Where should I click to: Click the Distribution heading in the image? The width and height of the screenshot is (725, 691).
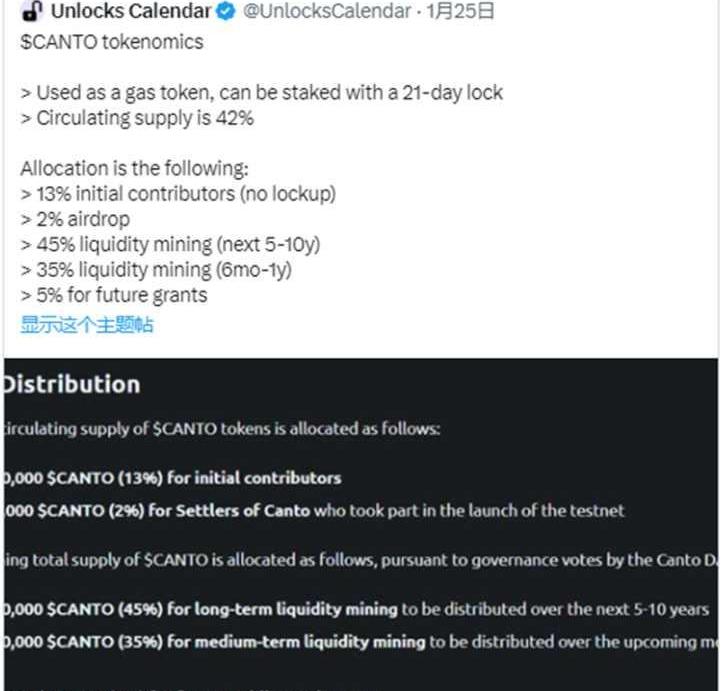coord(72,385)
